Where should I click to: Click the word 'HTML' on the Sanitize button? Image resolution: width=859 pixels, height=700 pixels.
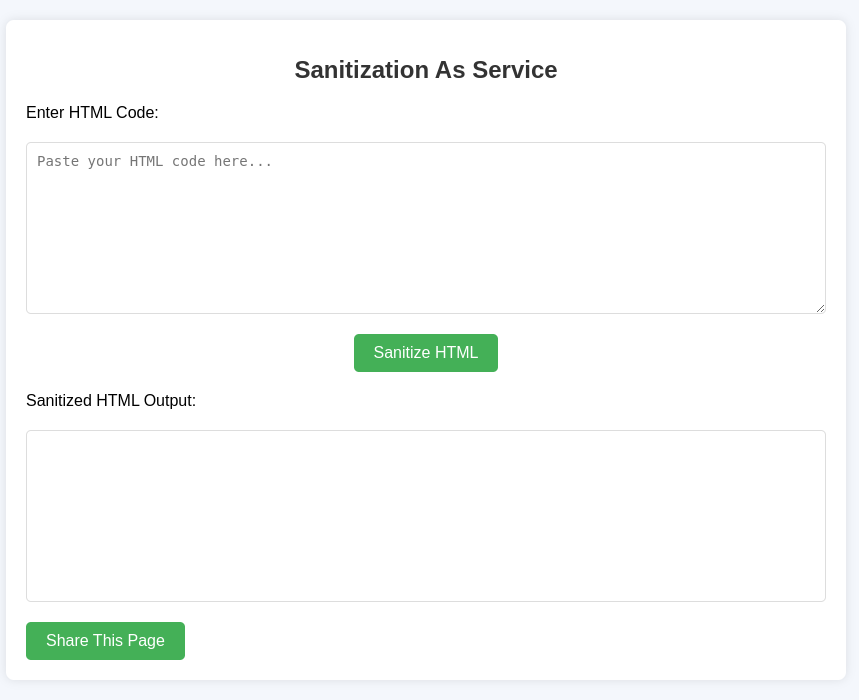coord(457,353)
